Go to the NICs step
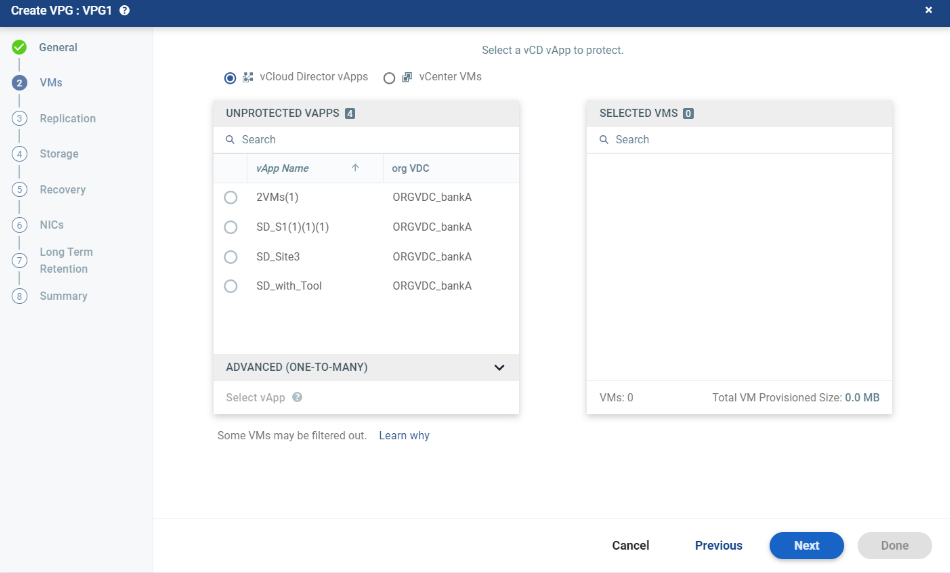Screen dimensions: 950x573 pos(51,225)
